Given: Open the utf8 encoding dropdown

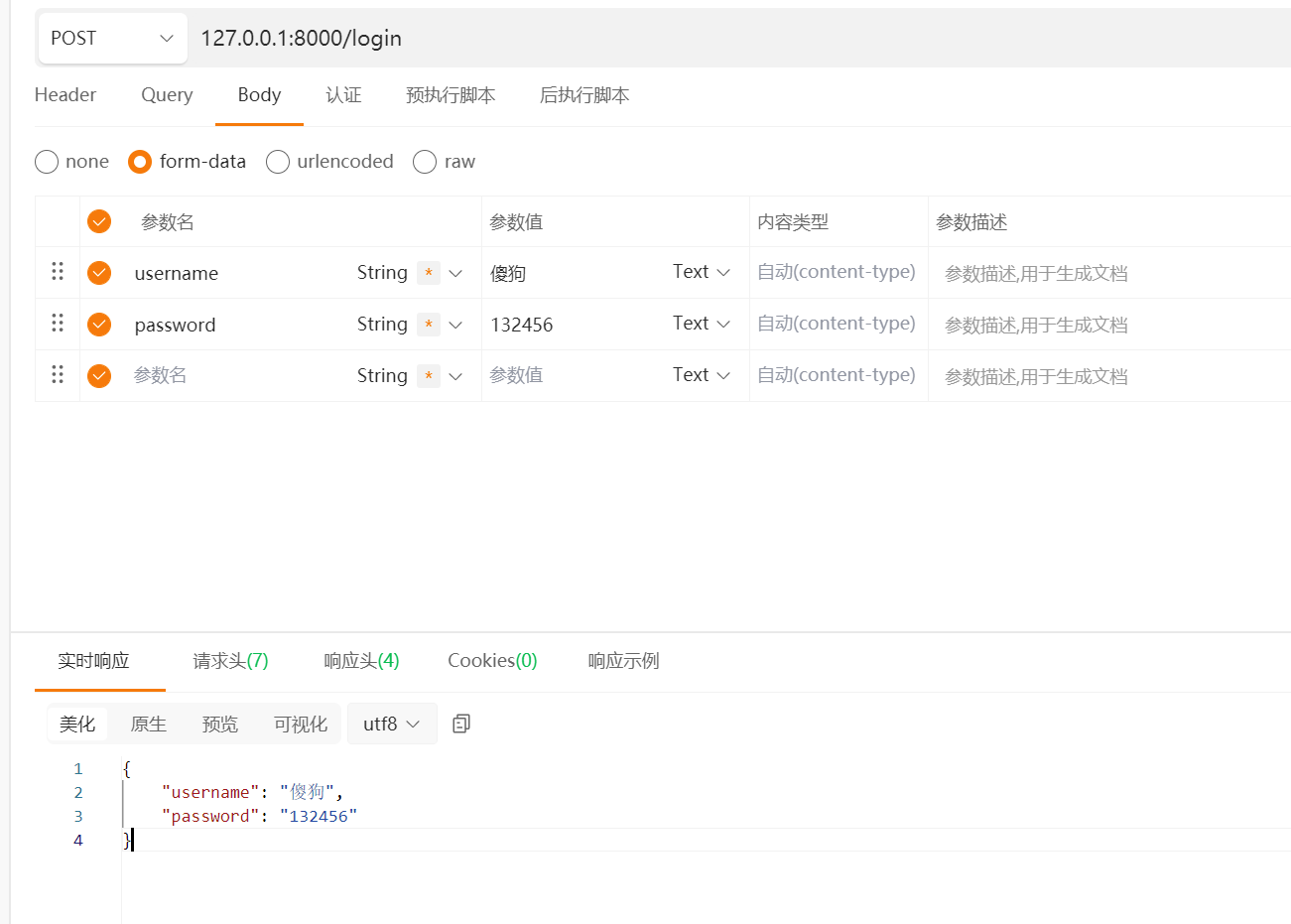Looking at the screenshot, I should point(391,724).
